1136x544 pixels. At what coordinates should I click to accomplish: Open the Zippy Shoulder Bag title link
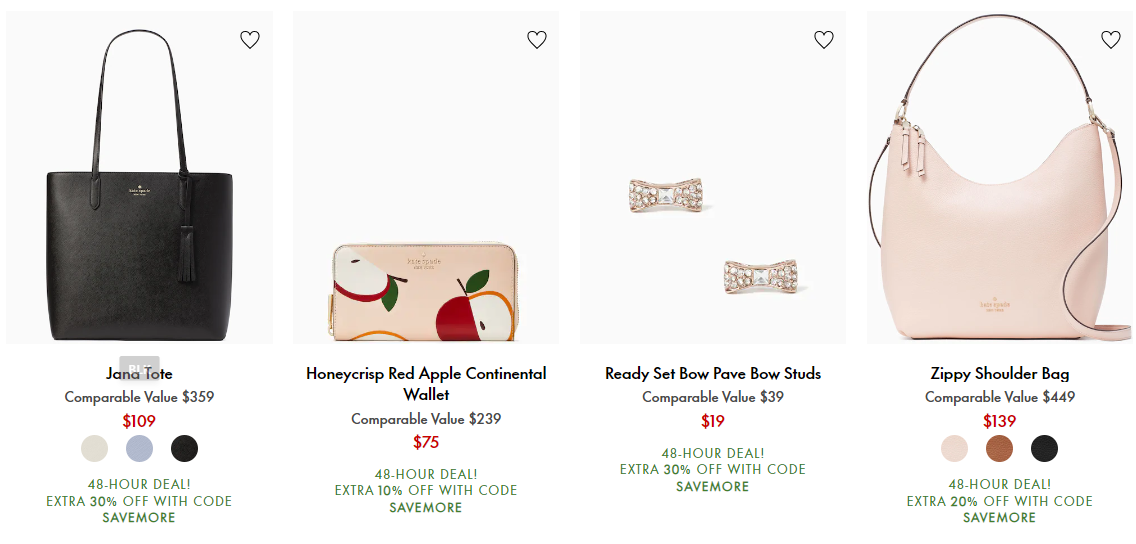(1000, 374)
